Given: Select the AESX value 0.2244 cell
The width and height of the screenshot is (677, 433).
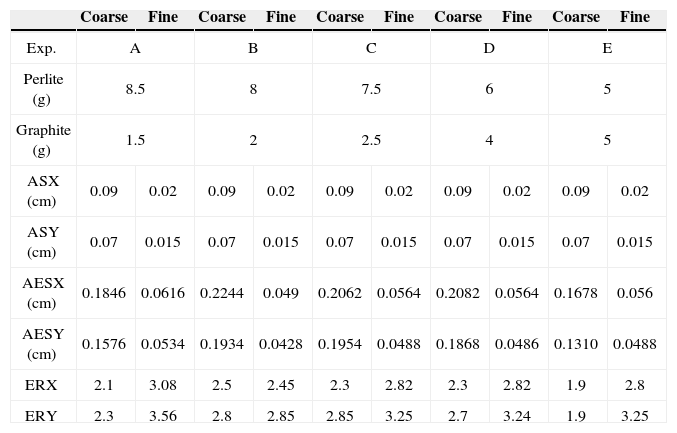Looking at the screenshot, I should coord(222,293).
